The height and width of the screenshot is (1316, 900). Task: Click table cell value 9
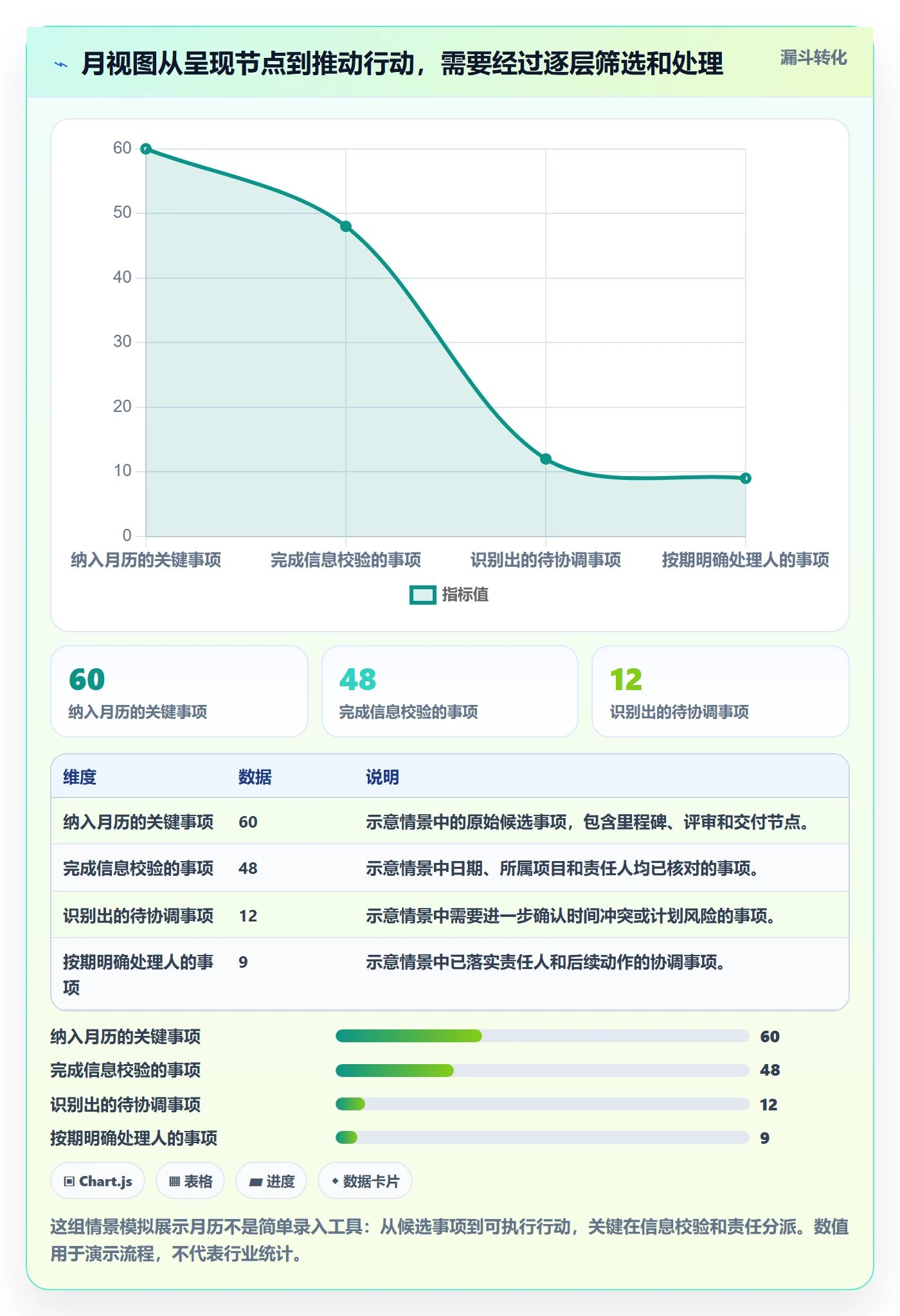pos(243,962)
